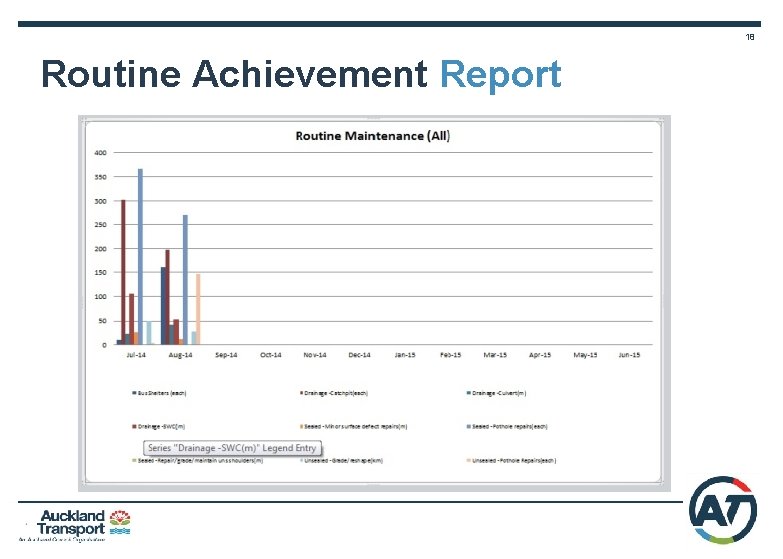Click the Sealed Minor surface defect repairs swatch

[x=302, y=427]
